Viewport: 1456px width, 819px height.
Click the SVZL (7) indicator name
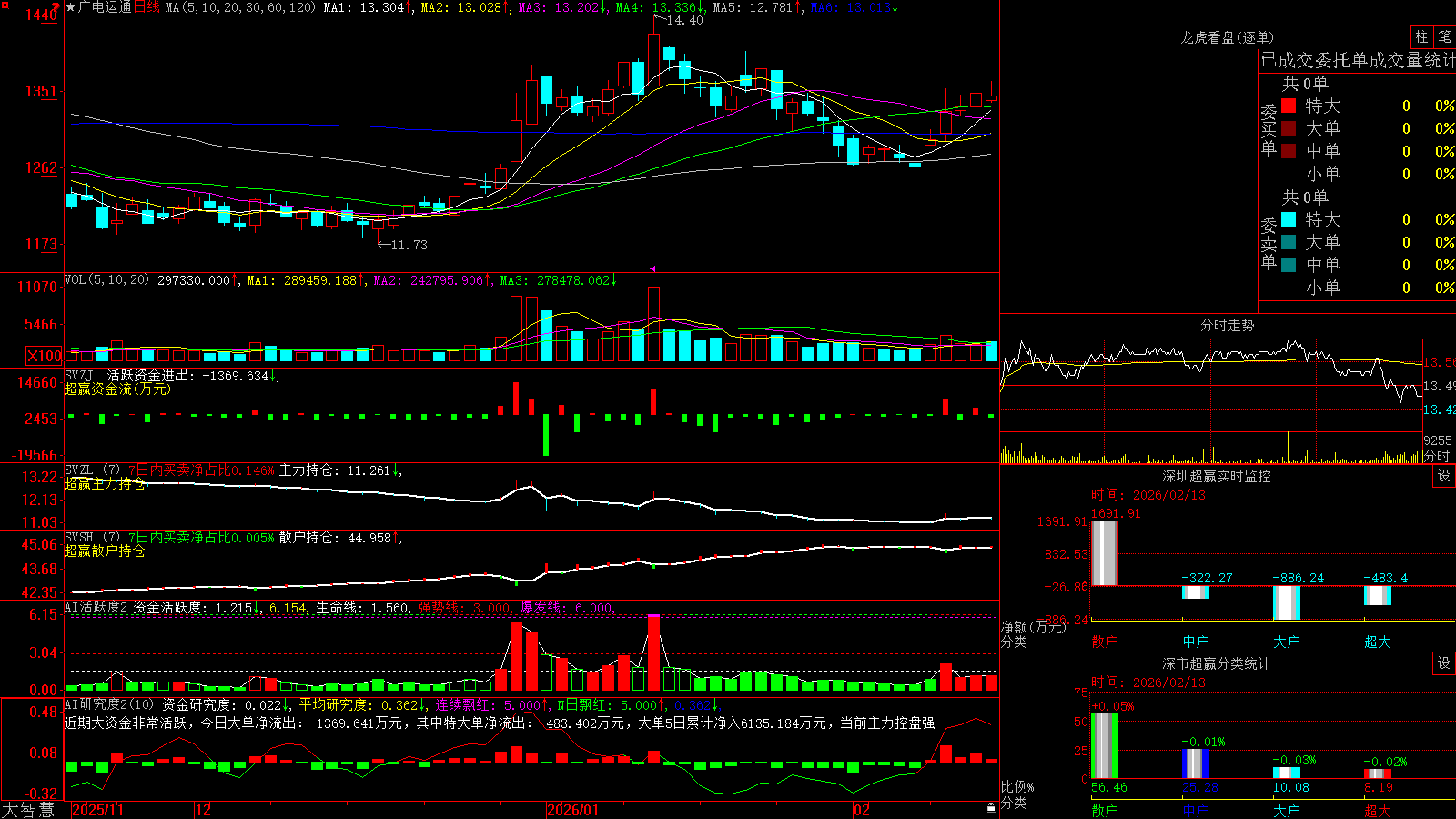[x=92, y=470]
